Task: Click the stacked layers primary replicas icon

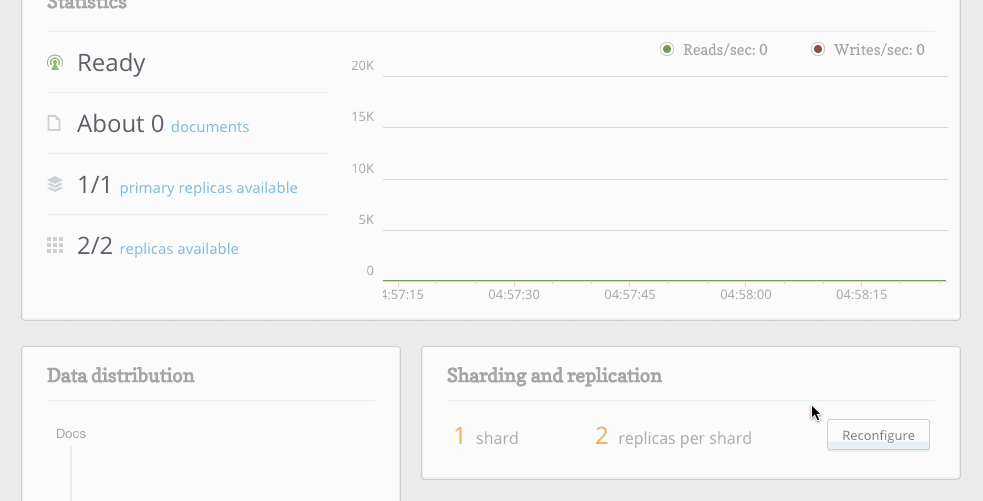Action: tap(55, 185)
